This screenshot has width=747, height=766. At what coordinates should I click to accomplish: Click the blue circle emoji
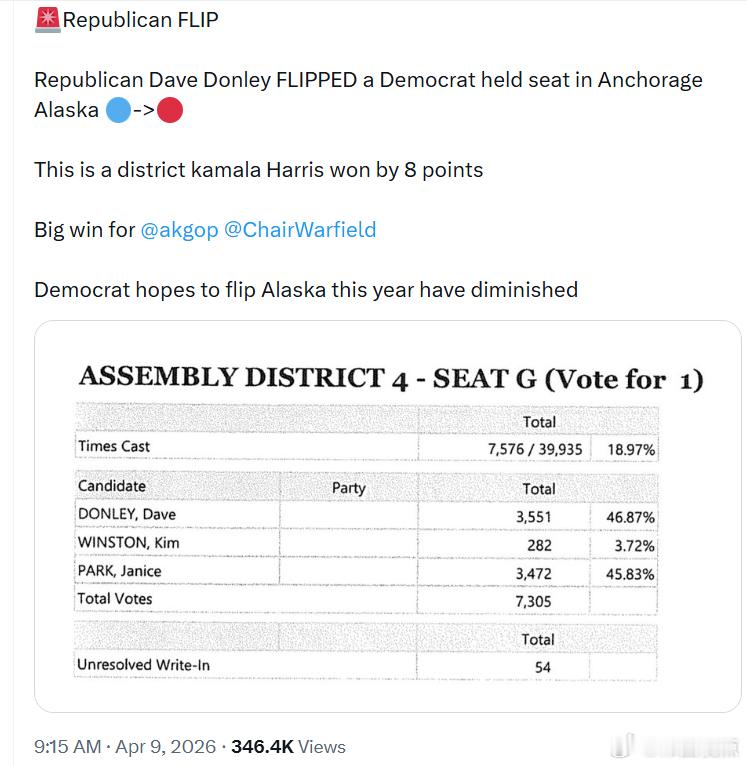pos(117,110)
